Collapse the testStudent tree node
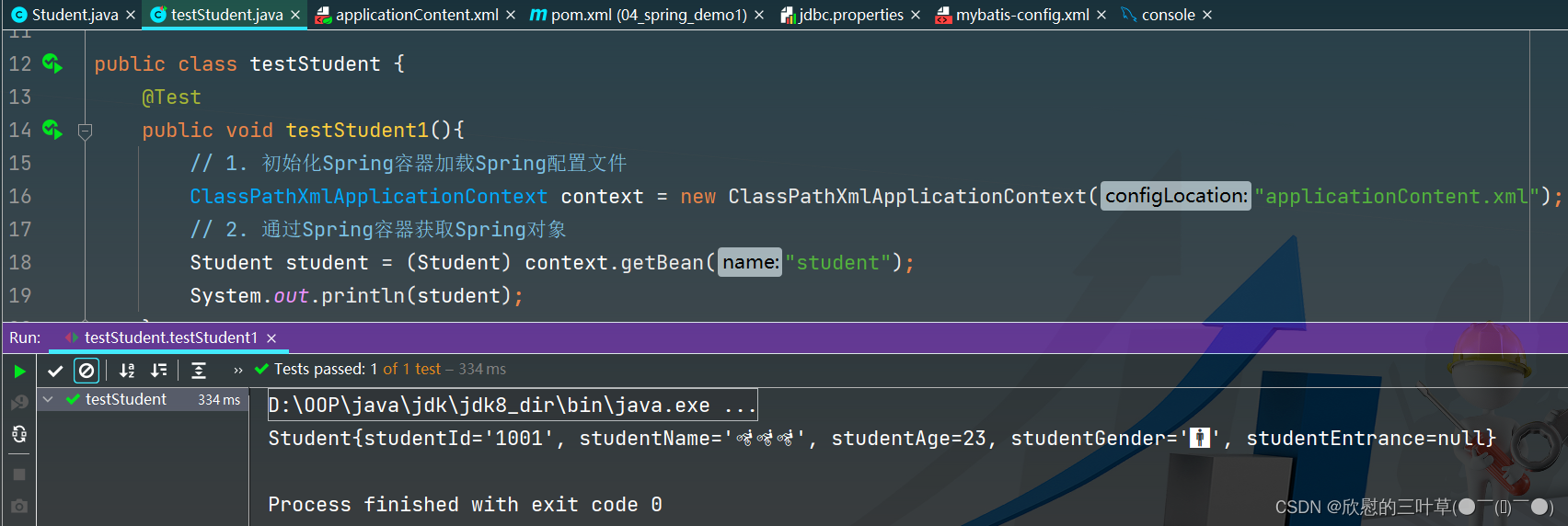 48,399
